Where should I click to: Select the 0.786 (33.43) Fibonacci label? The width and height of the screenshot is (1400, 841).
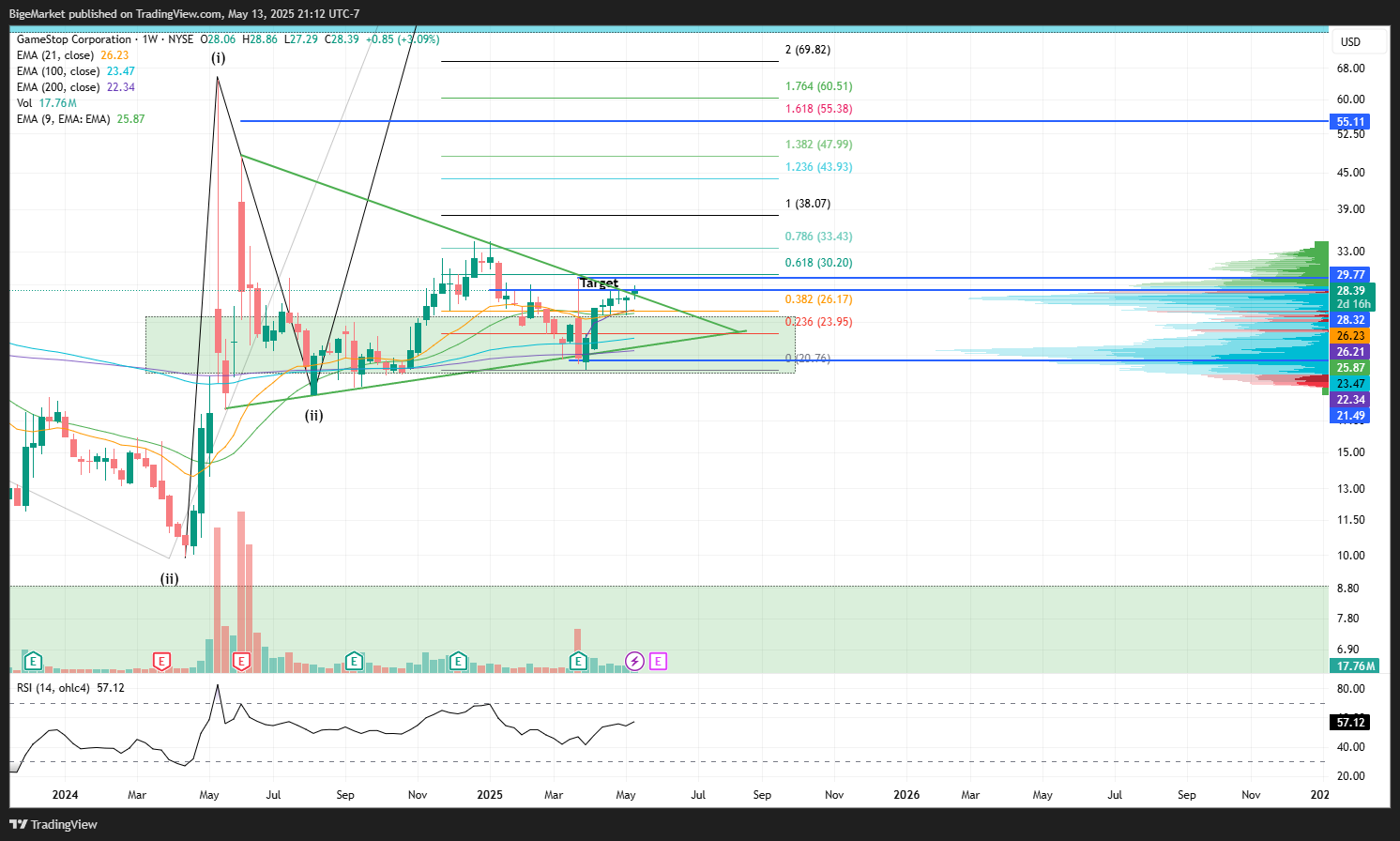[x=818, y=237]
